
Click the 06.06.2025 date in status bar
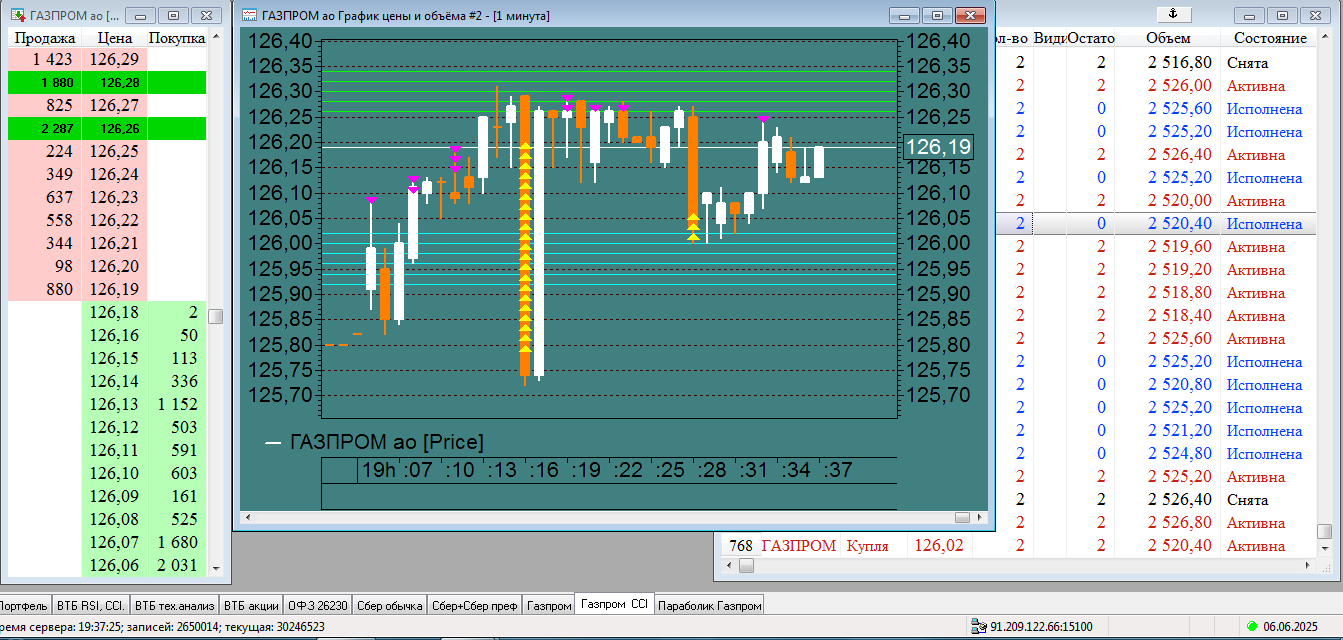(x=1292, y=626)
